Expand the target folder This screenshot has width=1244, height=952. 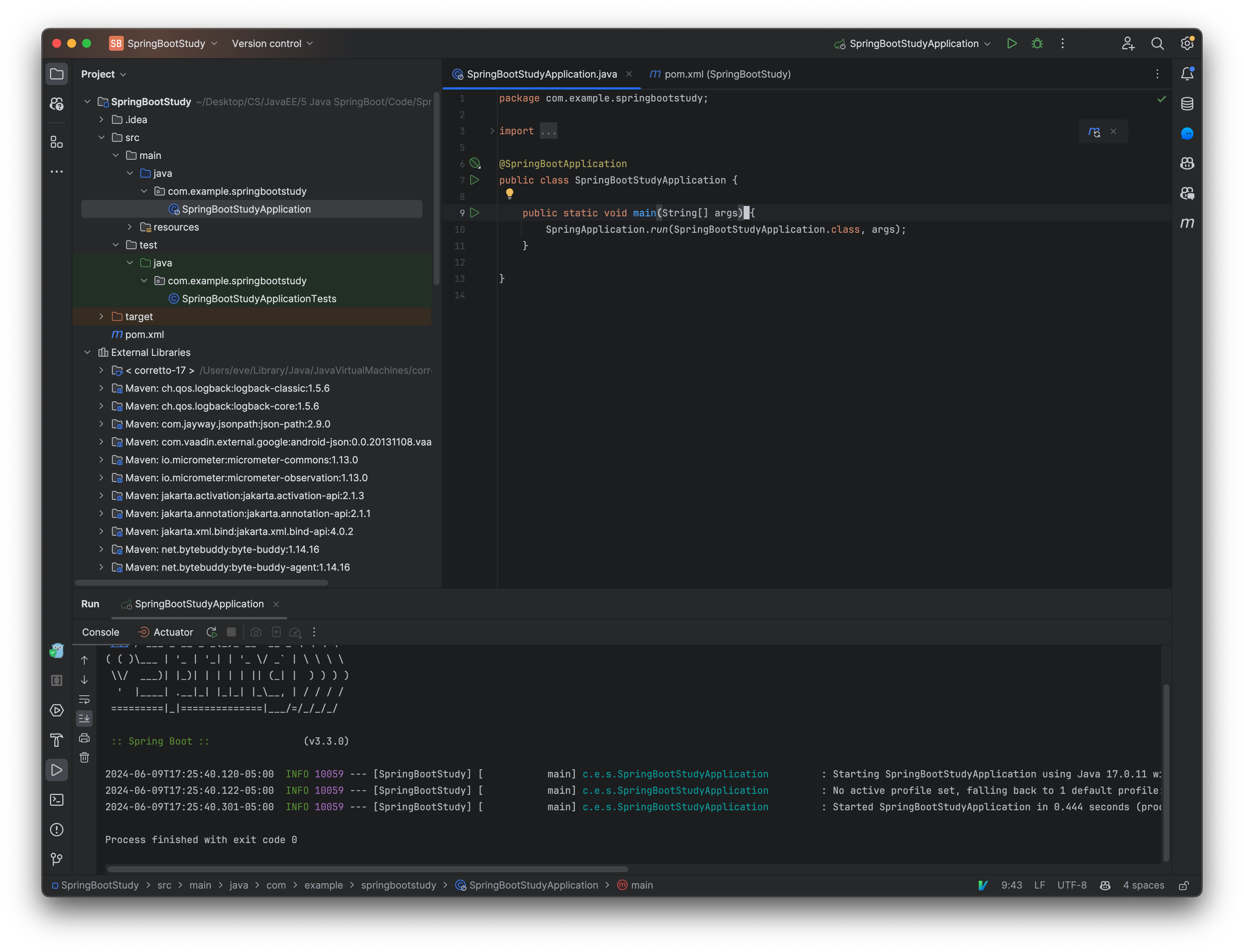[101, 316]
